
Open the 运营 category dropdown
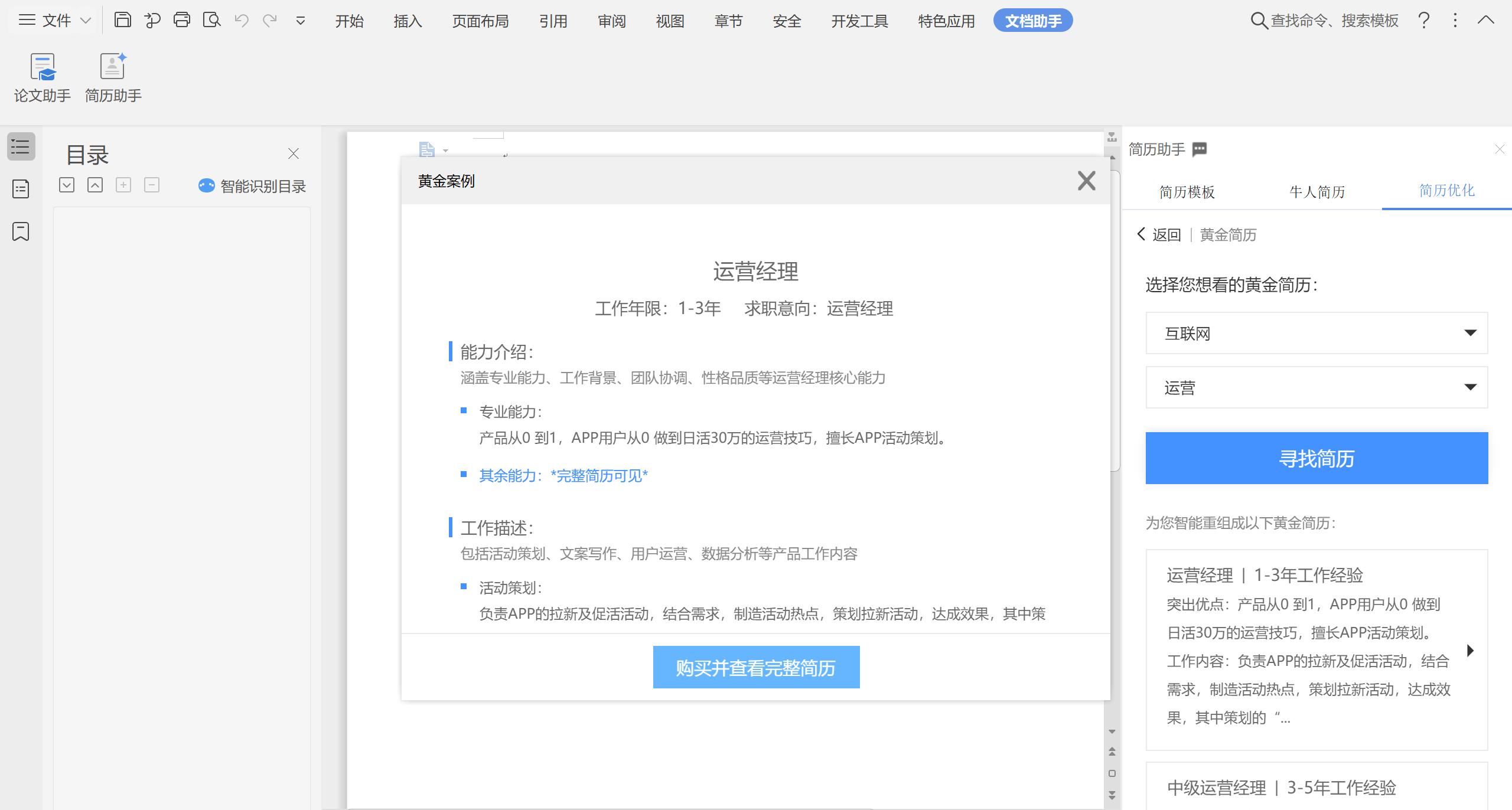(x=1316, y=387)
